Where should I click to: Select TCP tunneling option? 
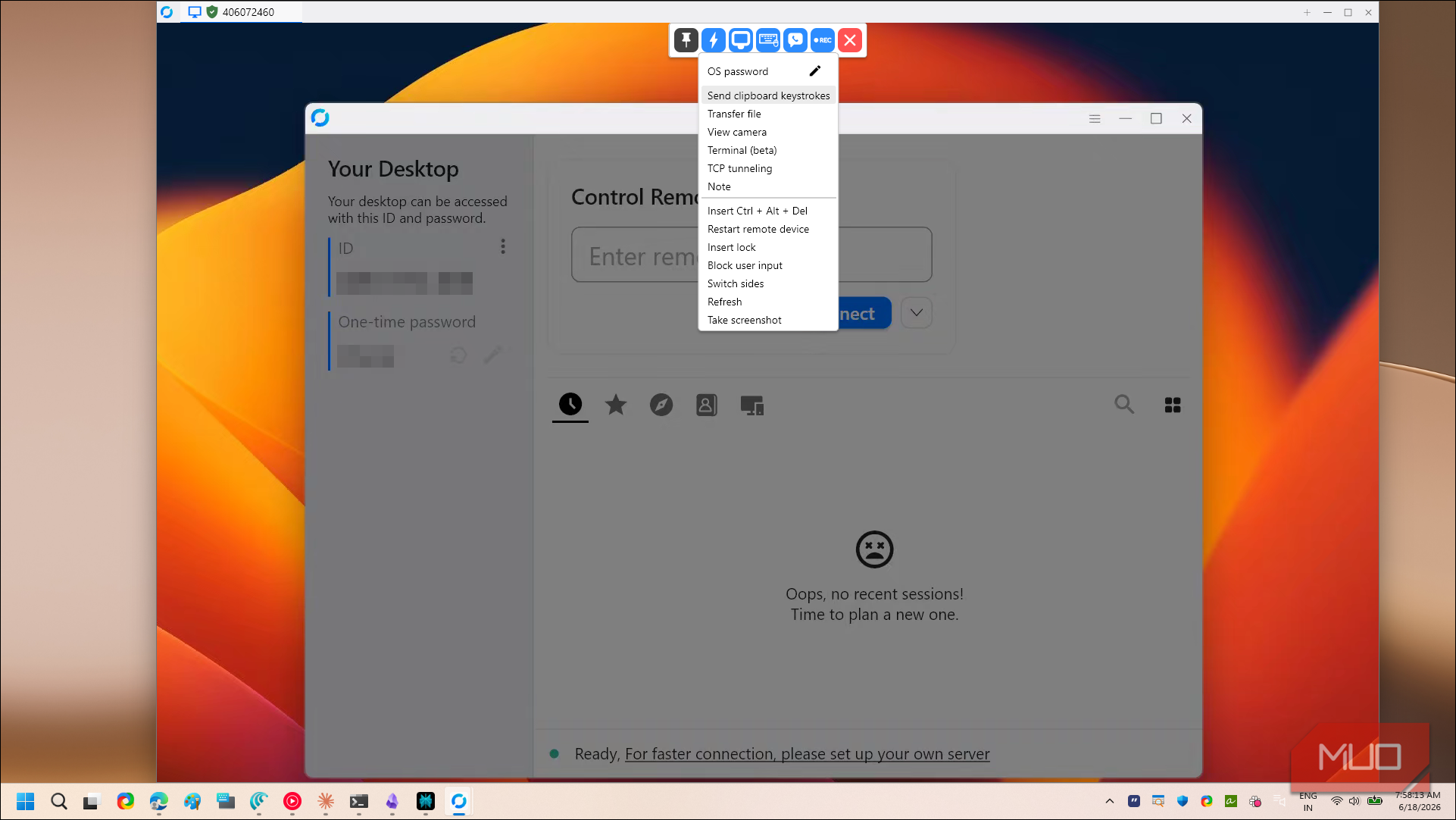point(768,168)
